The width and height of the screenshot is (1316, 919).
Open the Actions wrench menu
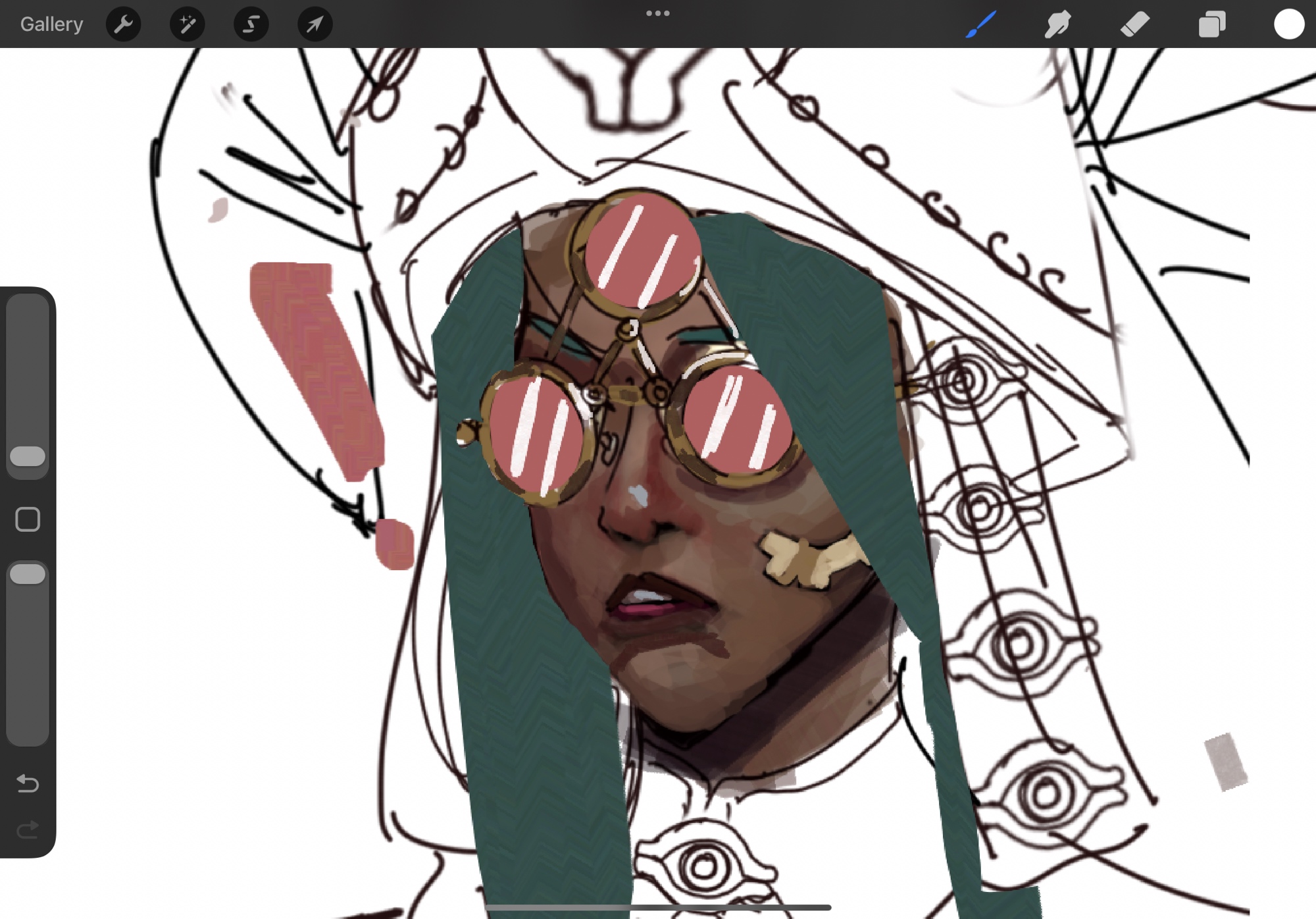click(x=123, y=24)
